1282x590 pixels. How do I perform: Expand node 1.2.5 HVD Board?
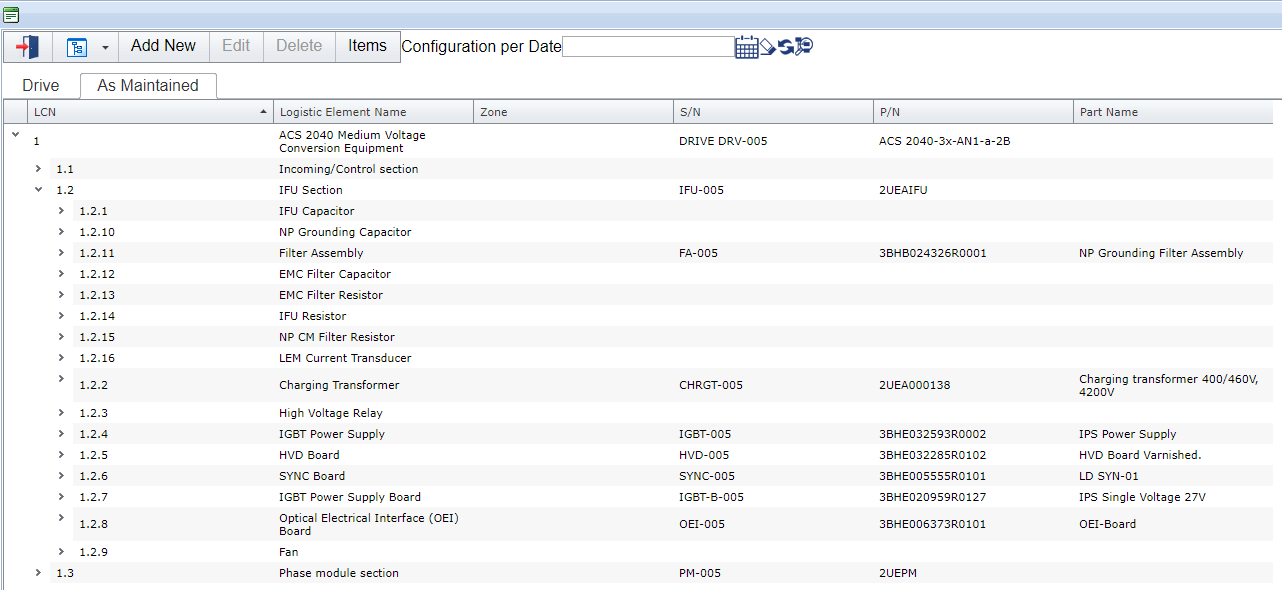click(x=61, y=454)
